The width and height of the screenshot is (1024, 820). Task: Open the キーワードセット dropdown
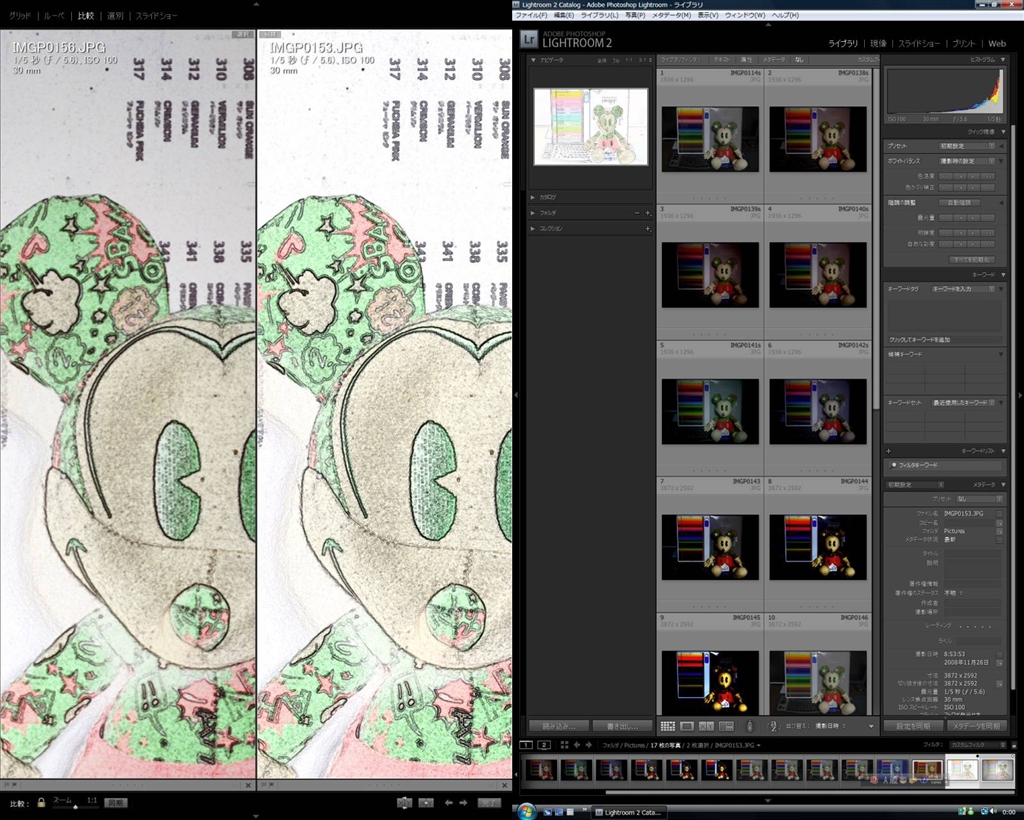(x=963, y=403)
